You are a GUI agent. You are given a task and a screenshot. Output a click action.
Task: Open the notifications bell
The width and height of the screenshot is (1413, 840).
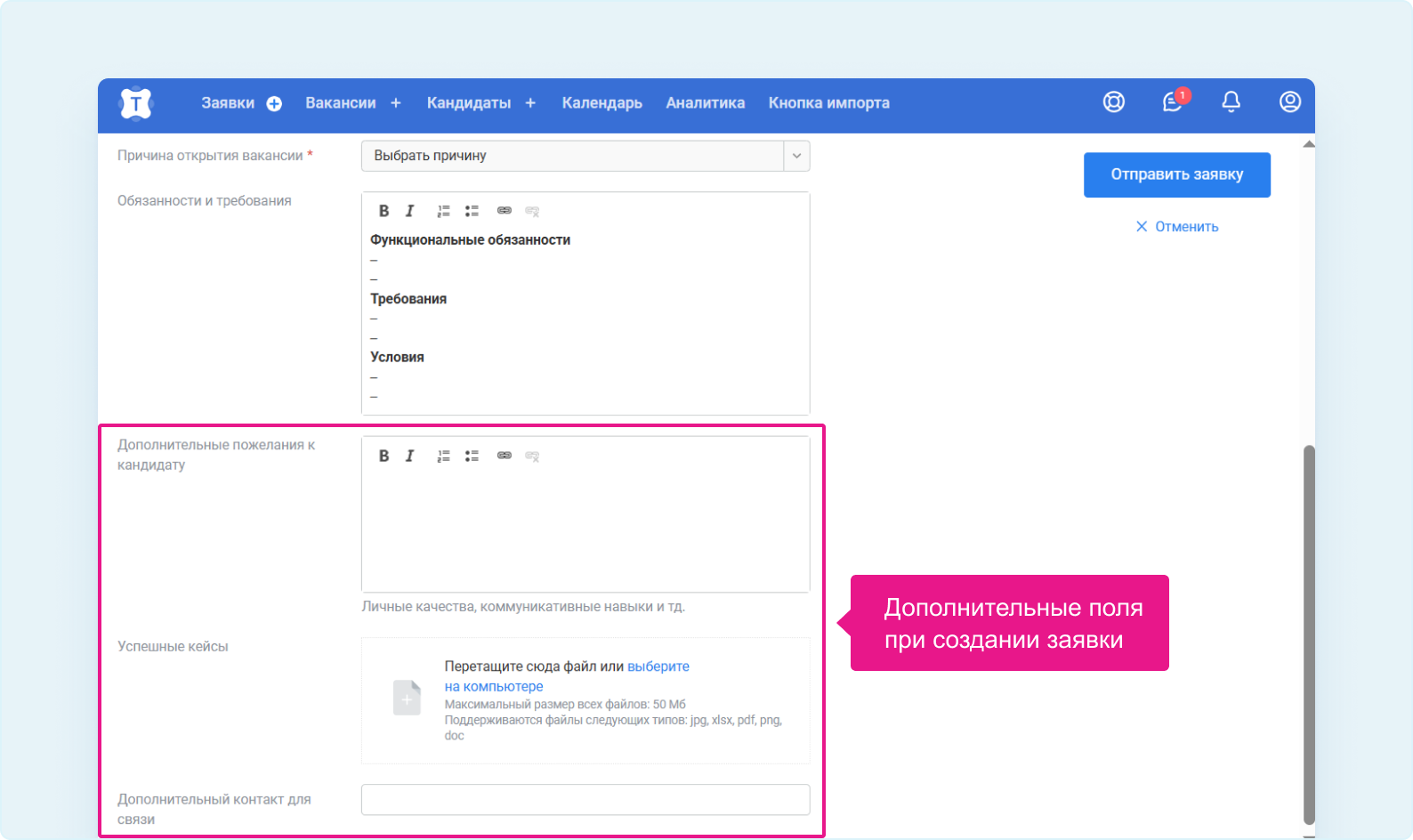(x=1231, y=102)
